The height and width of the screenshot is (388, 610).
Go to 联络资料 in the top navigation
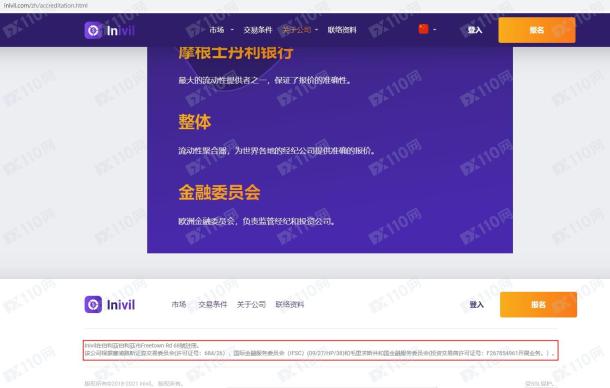click(342, 30)
